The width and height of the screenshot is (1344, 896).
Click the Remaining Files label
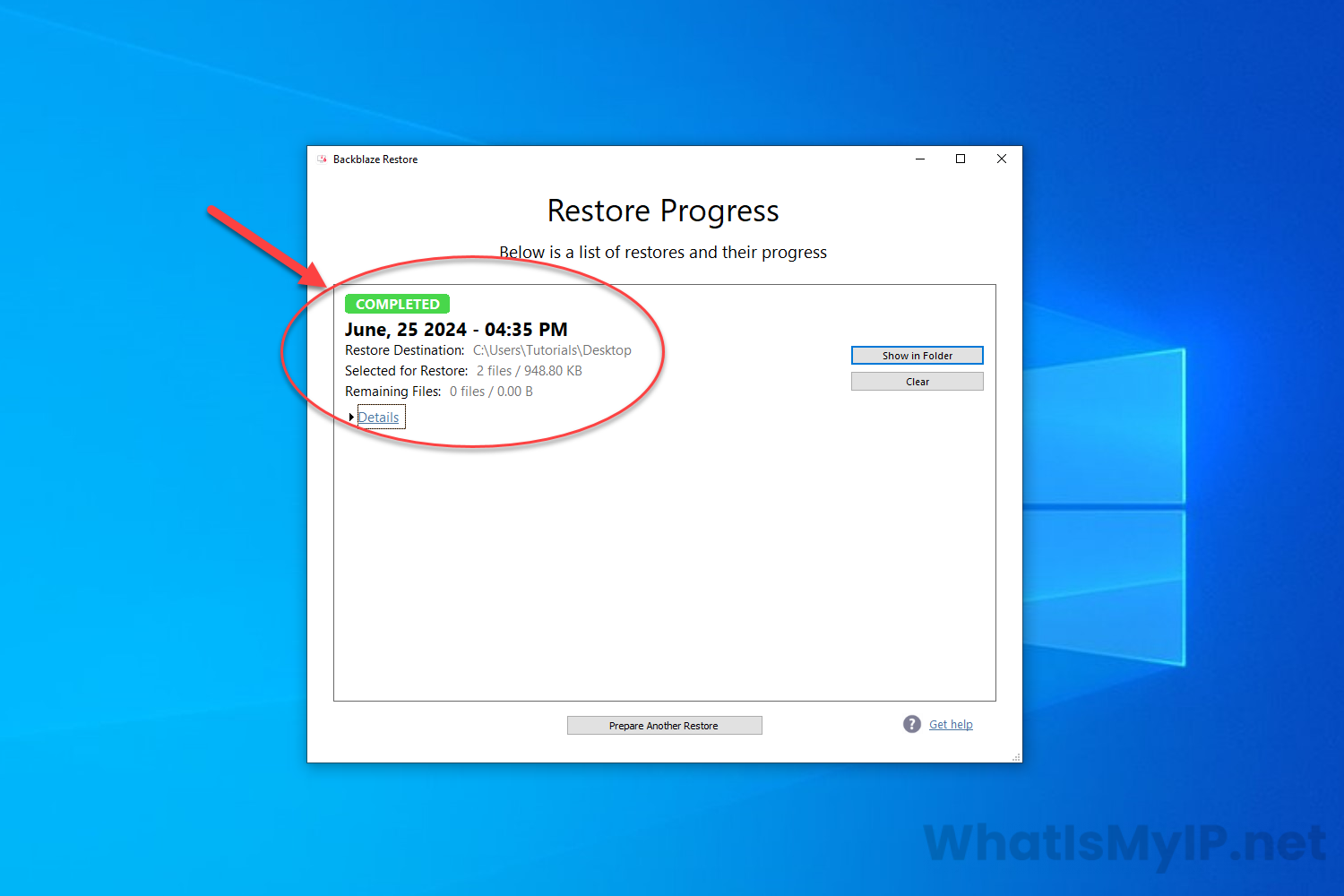point(392,392)
